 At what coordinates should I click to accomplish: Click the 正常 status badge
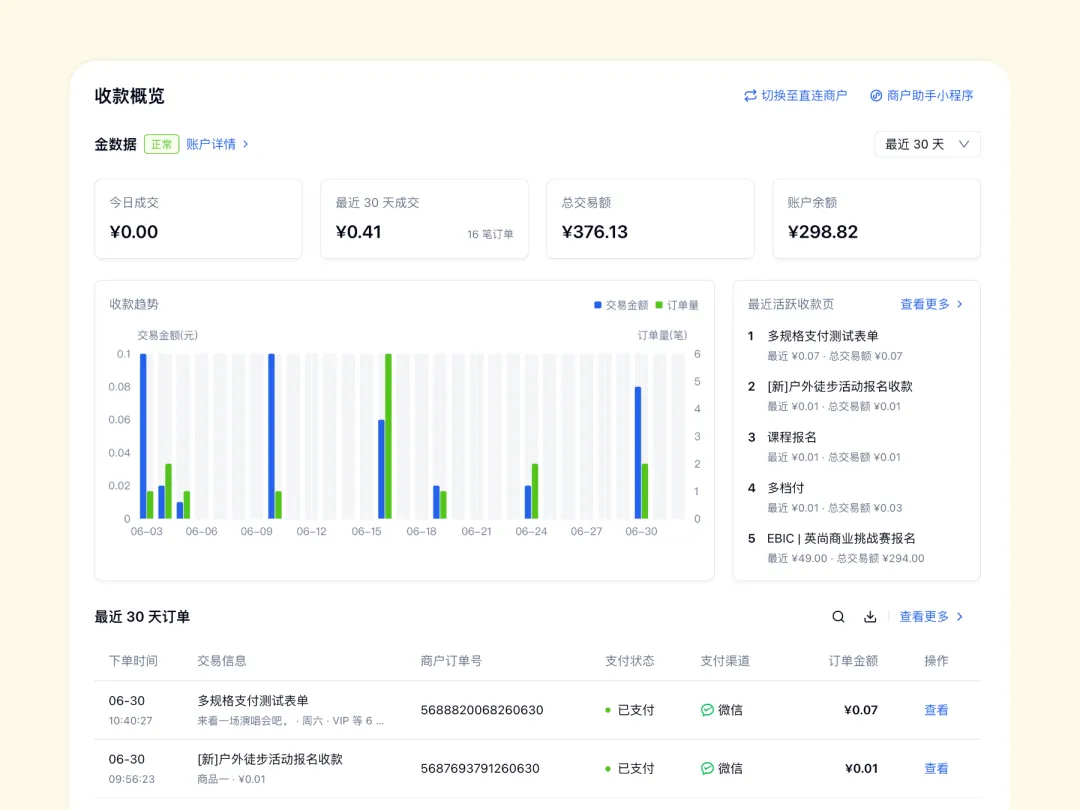pyautogui.click(x=162, y=145)
